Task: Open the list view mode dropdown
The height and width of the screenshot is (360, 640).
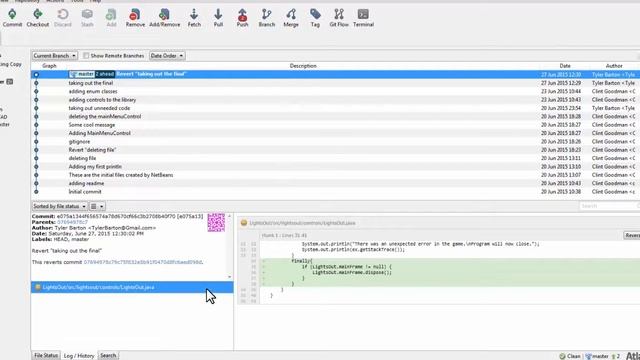Action: click(97, 206)
